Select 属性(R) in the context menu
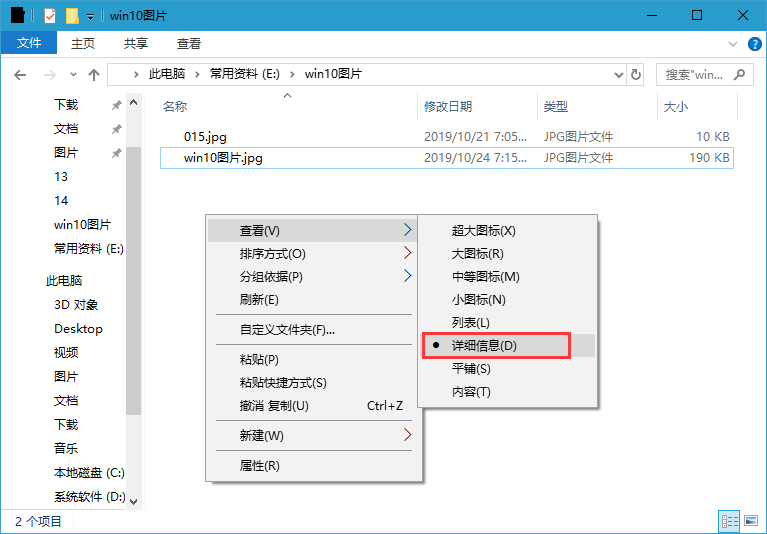The height and width of the screenshot is (534, 767). pos(259,466)
